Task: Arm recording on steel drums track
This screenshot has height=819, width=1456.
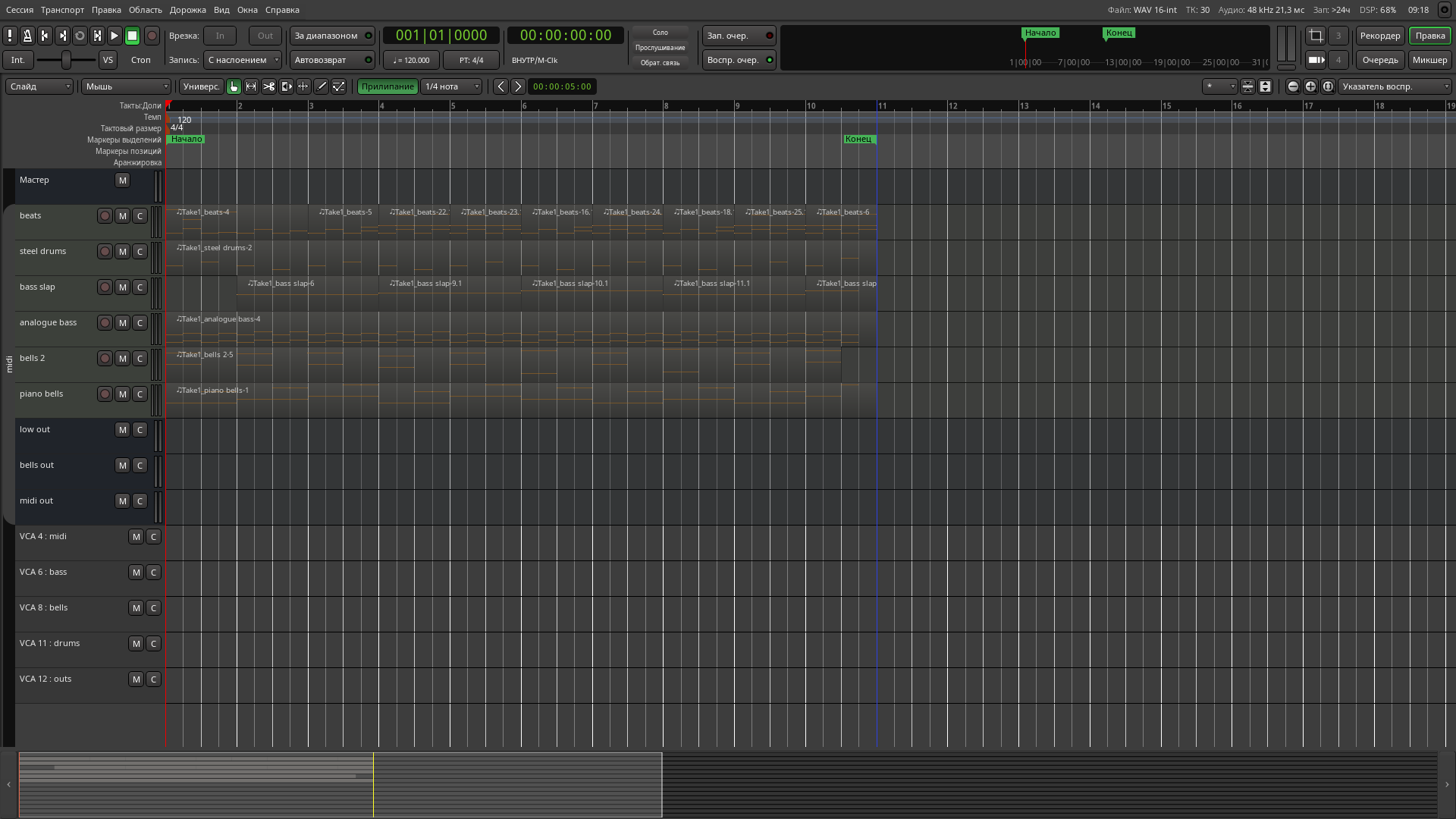Action: [x=105, y=252]
